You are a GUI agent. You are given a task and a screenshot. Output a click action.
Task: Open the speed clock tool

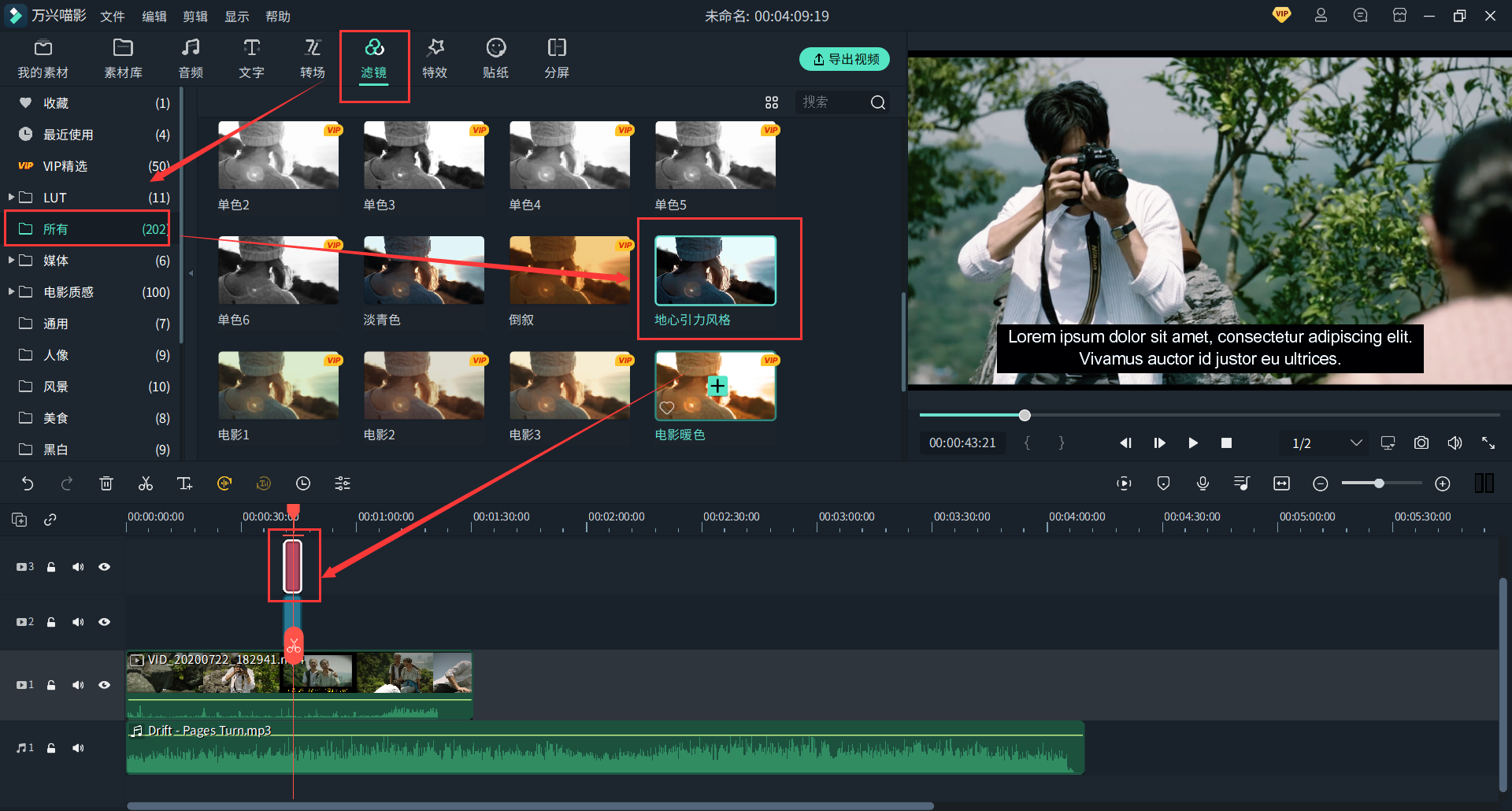tap(303, 483)
